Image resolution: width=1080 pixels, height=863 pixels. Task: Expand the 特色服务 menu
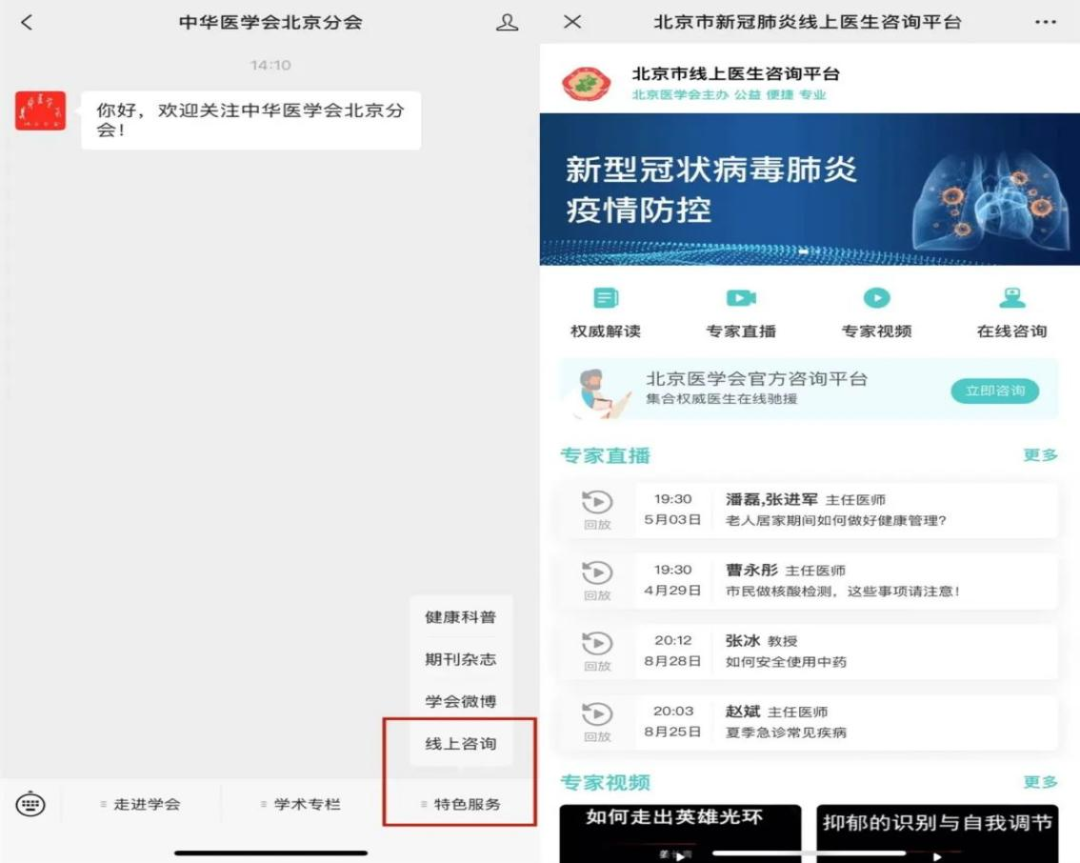coord(464,802)
